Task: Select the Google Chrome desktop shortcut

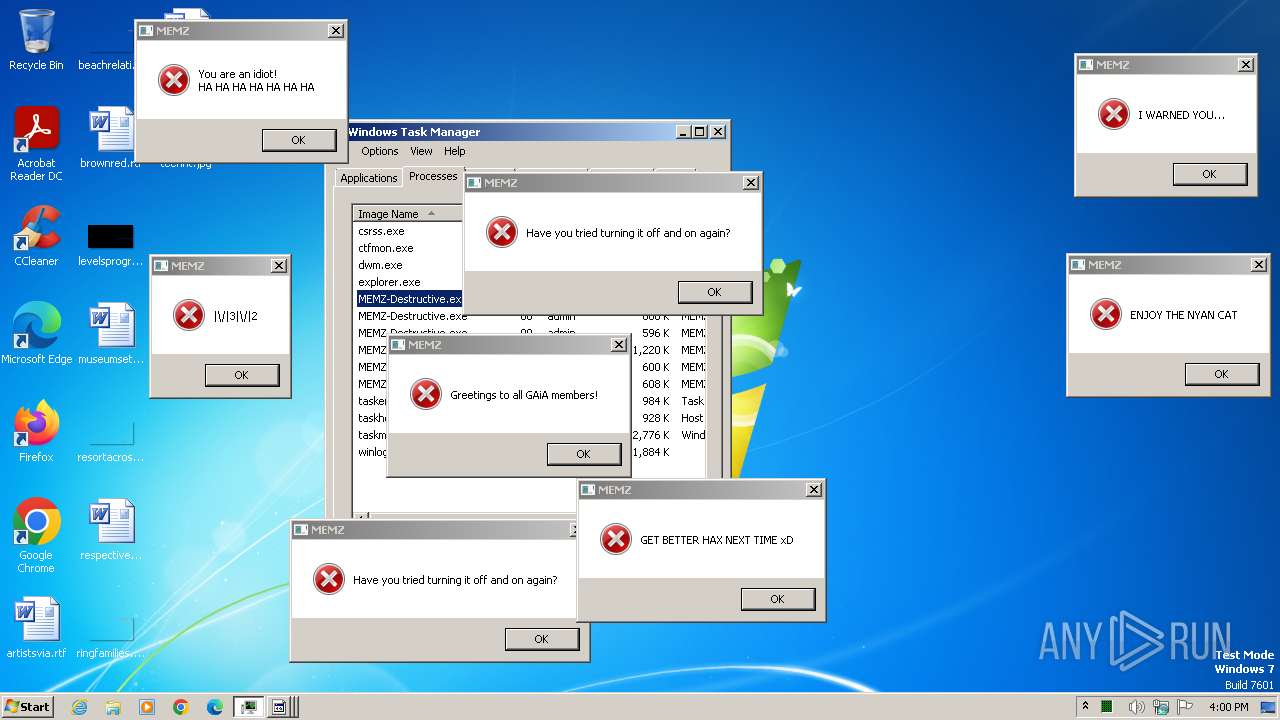Action: (x=36, y=536)
